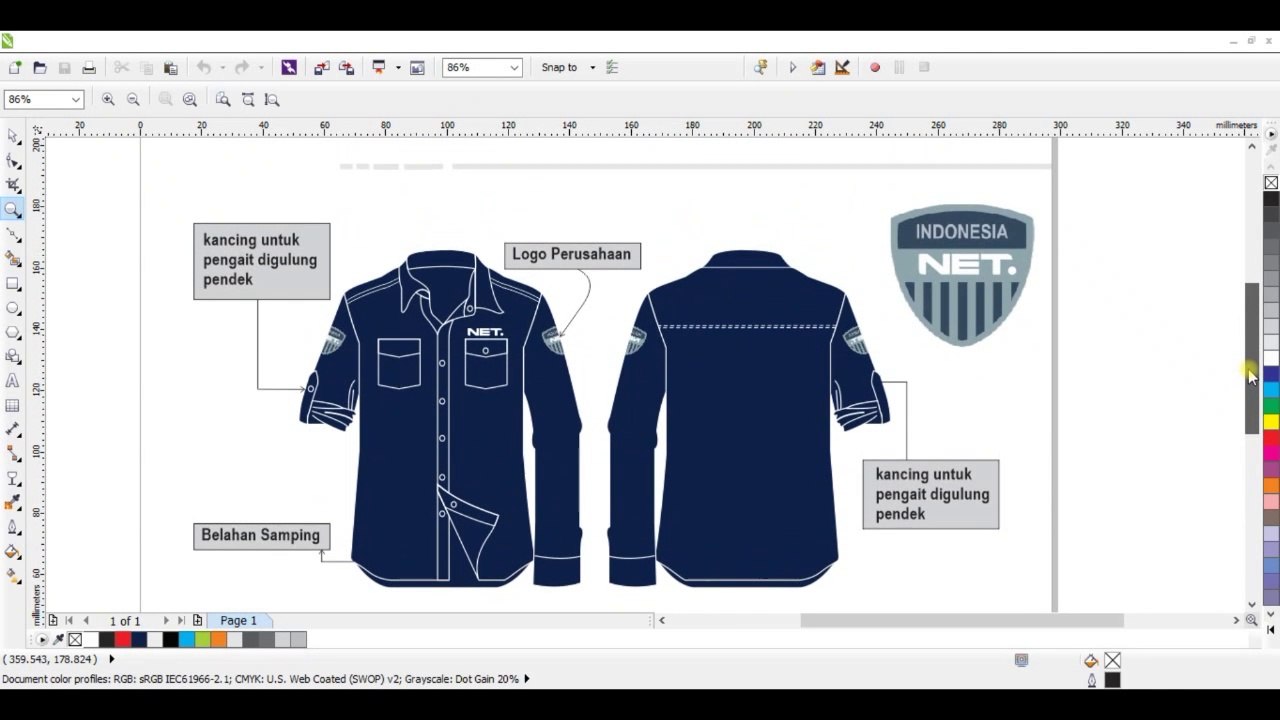Select the Ellipse tool
1280x720 pixels.
click(14, 308)
